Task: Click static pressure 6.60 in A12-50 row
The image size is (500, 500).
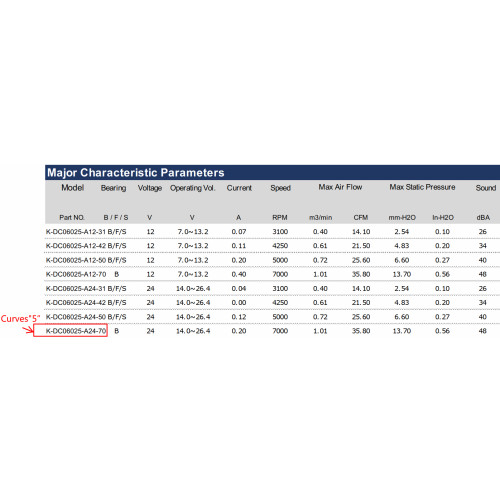Action: click(402, 260)
